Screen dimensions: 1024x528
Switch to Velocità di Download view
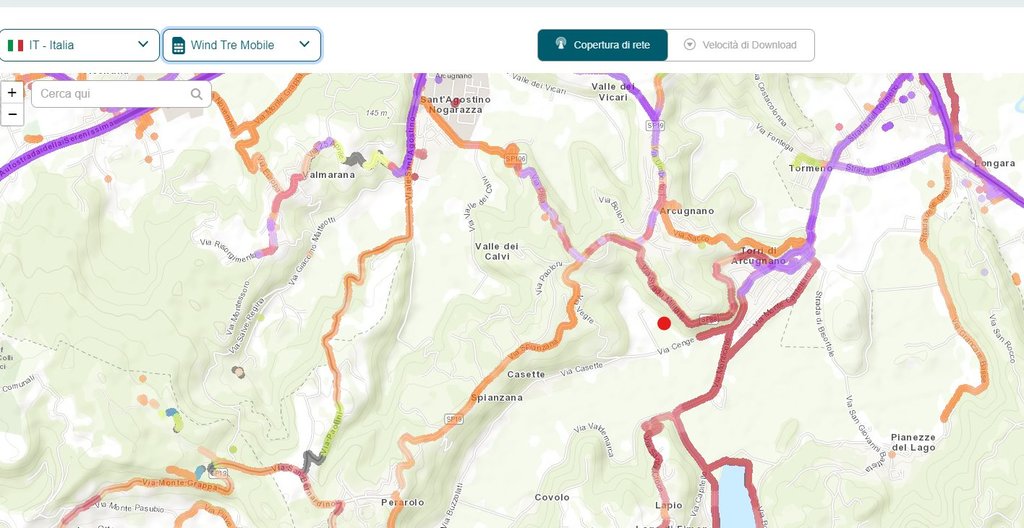(x=741, y=45)
